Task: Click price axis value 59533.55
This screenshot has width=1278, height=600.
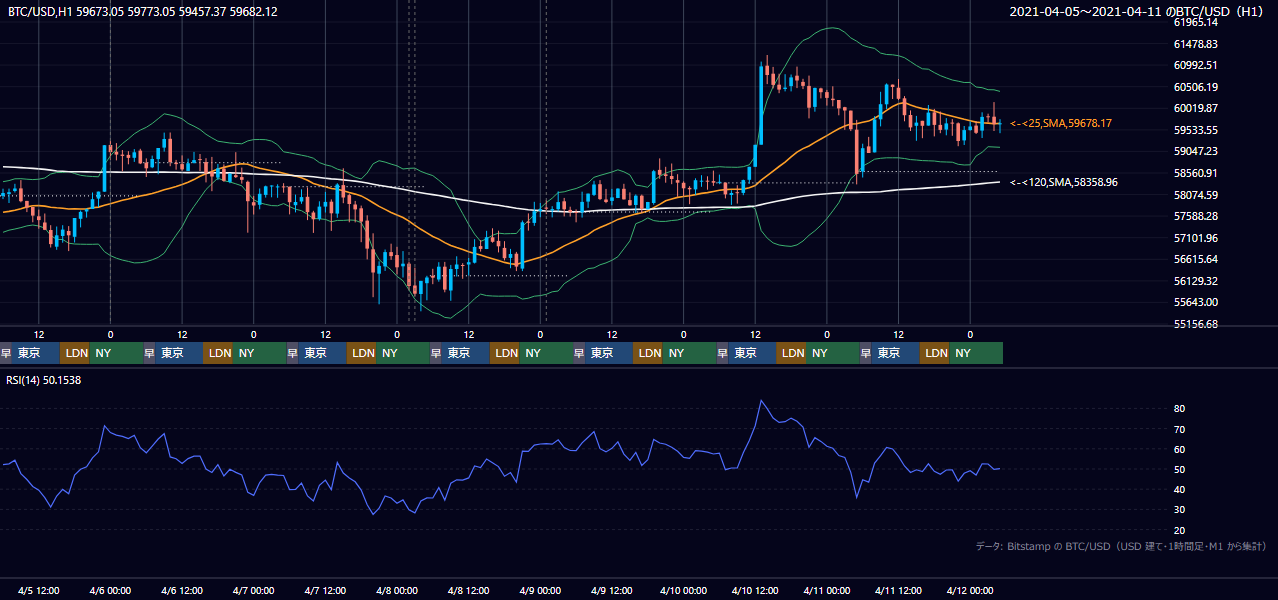Action: pos(1195,130)
